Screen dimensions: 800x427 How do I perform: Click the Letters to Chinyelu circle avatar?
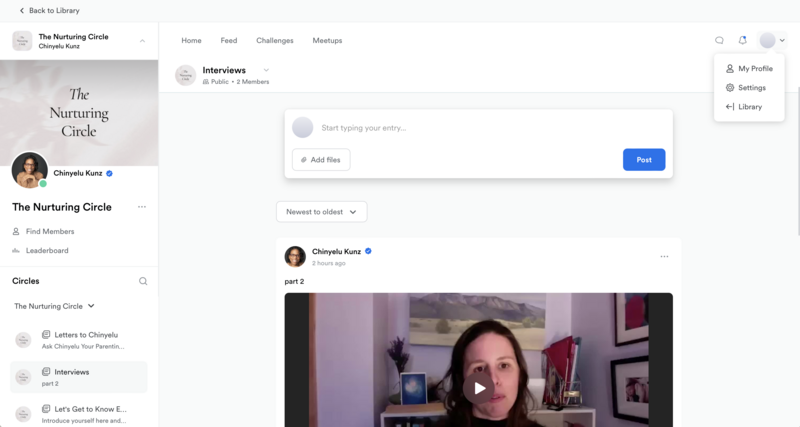coord(23,340)
